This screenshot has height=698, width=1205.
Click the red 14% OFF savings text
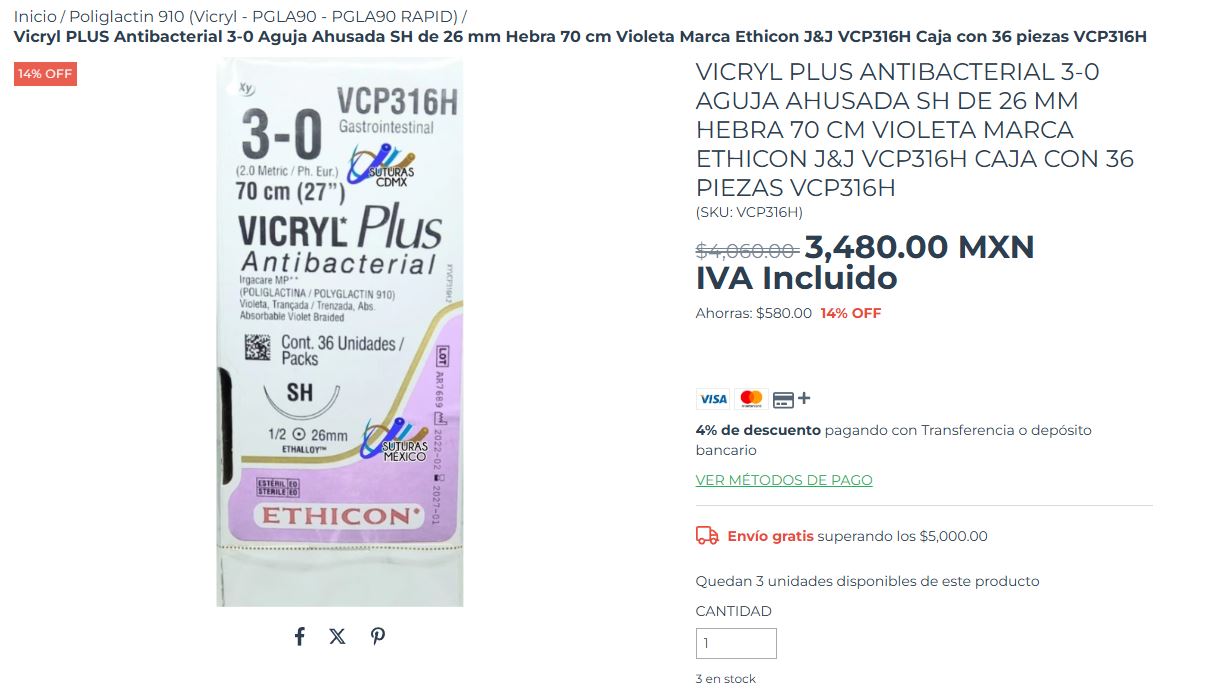(x=851, y=313)
